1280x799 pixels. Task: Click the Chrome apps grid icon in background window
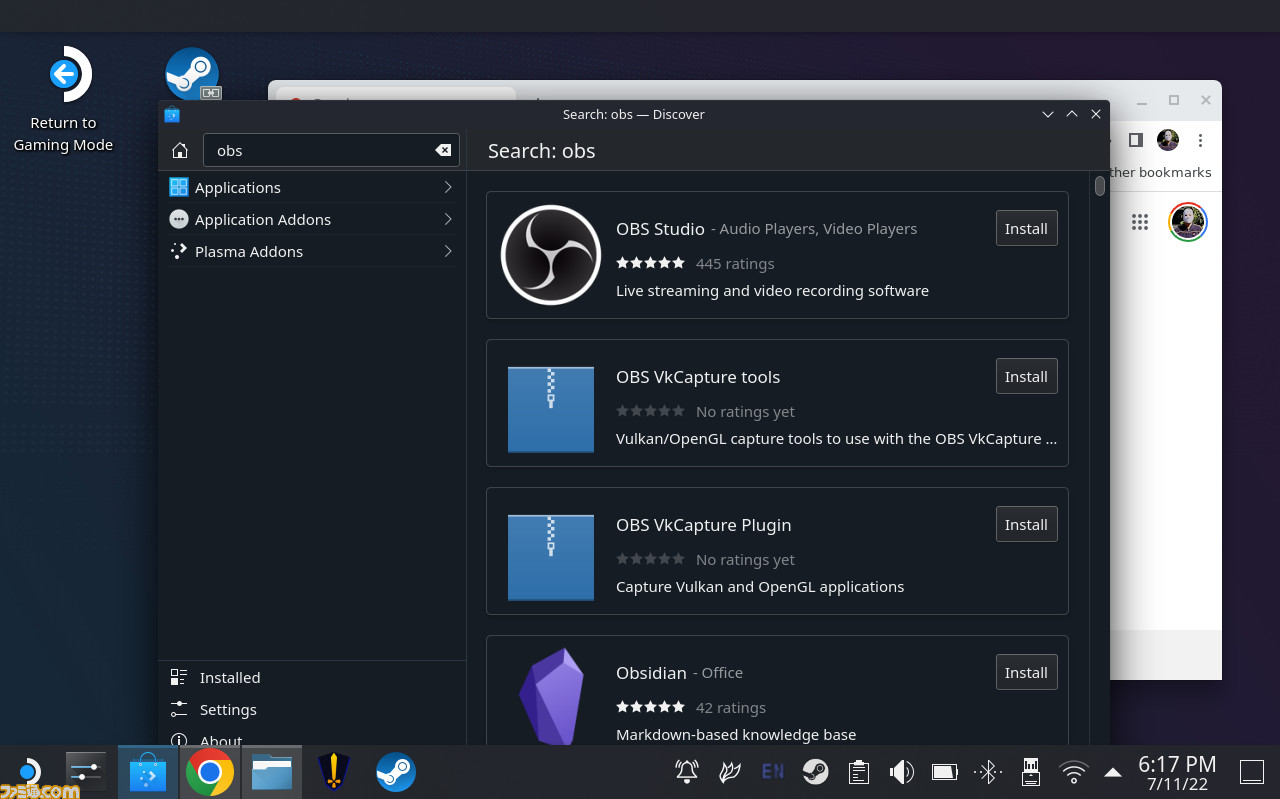(x=1140, y=222)
